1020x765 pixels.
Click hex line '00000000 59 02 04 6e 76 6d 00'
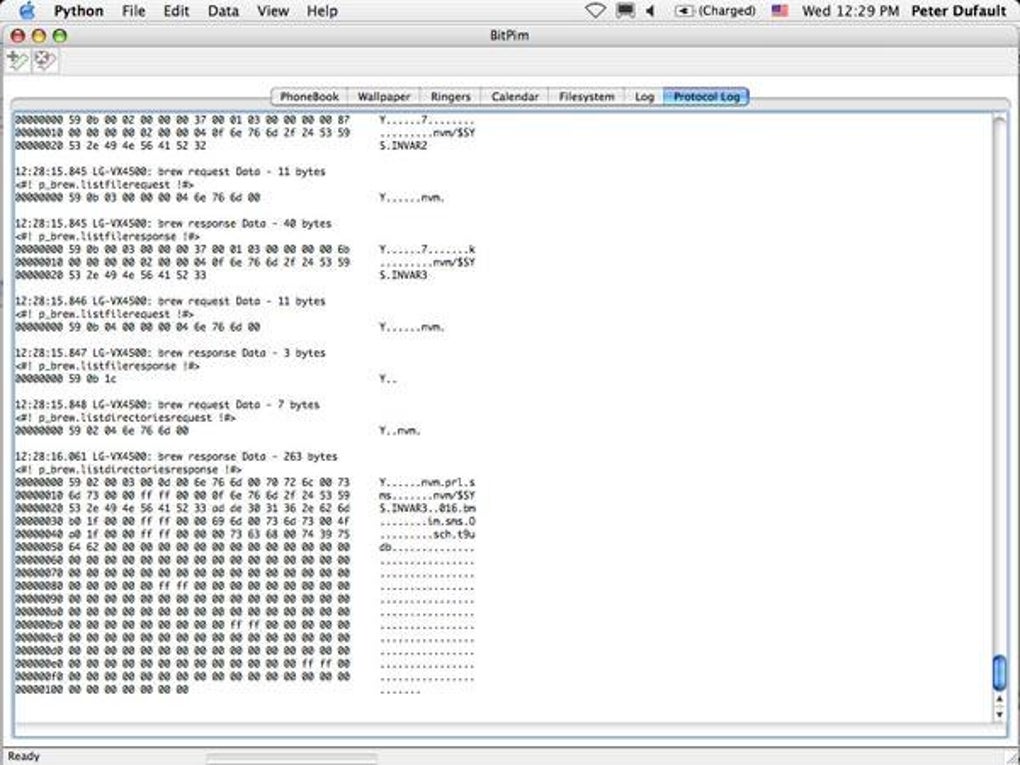[x=101, y=431]
